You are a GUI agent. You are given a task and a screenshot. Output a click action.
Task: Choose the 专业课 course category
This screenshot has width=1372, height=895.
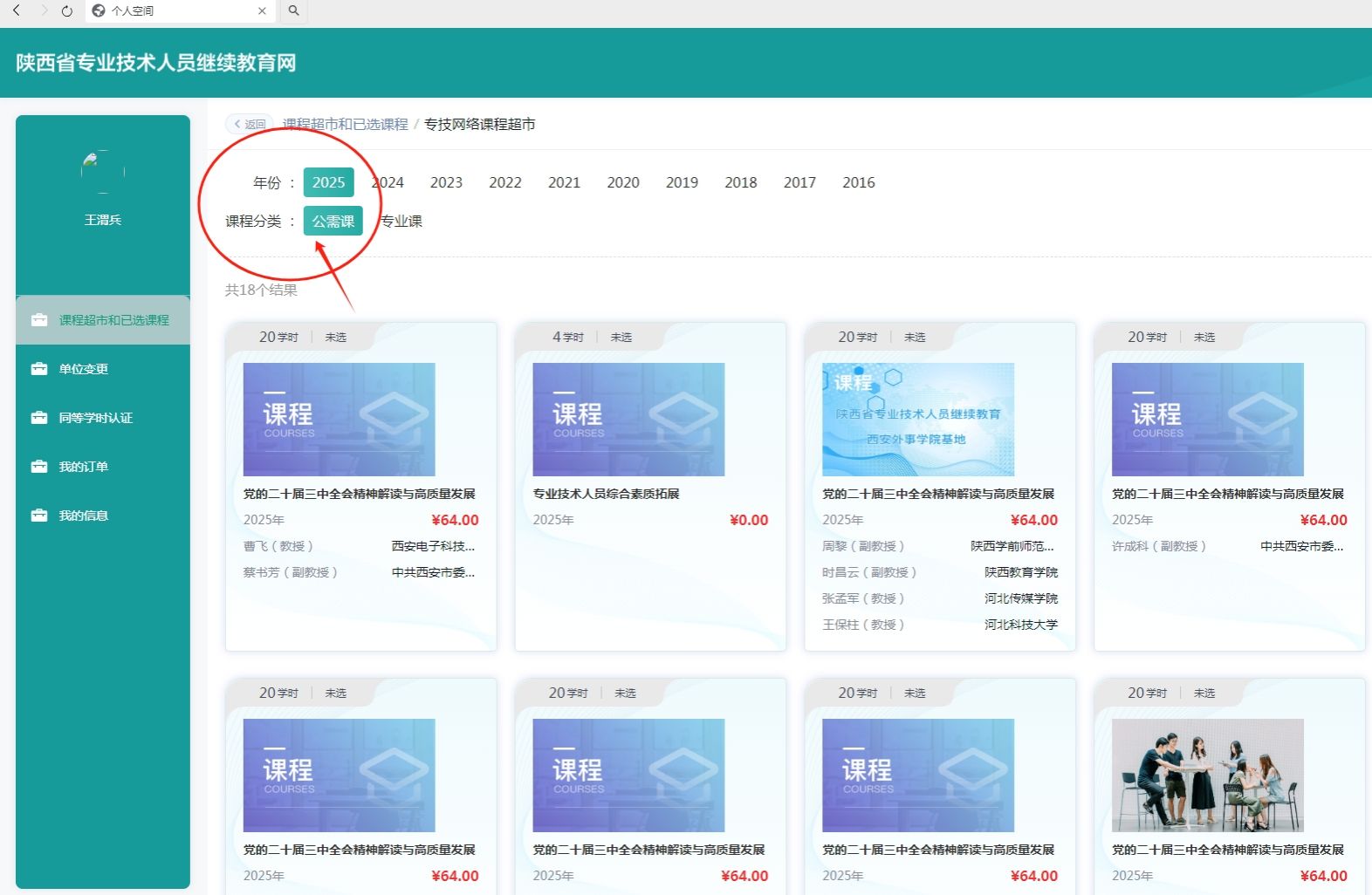401,222
